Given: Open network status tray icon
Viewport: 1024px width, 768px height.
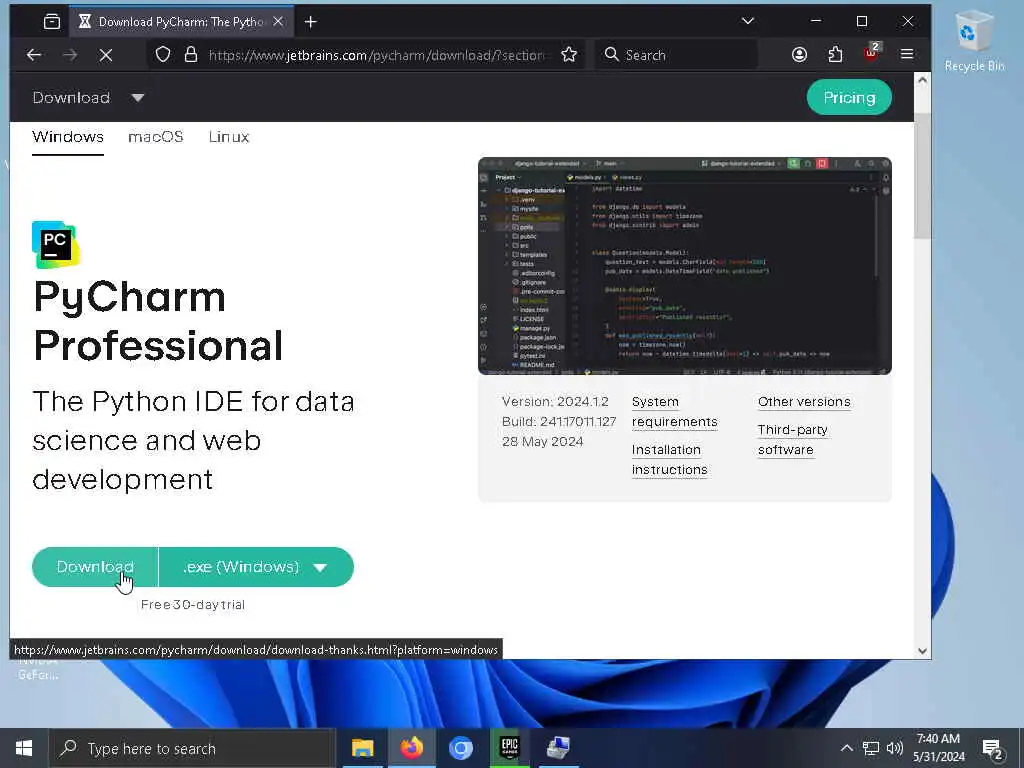Looking at the screenshot, I should 871,748.
